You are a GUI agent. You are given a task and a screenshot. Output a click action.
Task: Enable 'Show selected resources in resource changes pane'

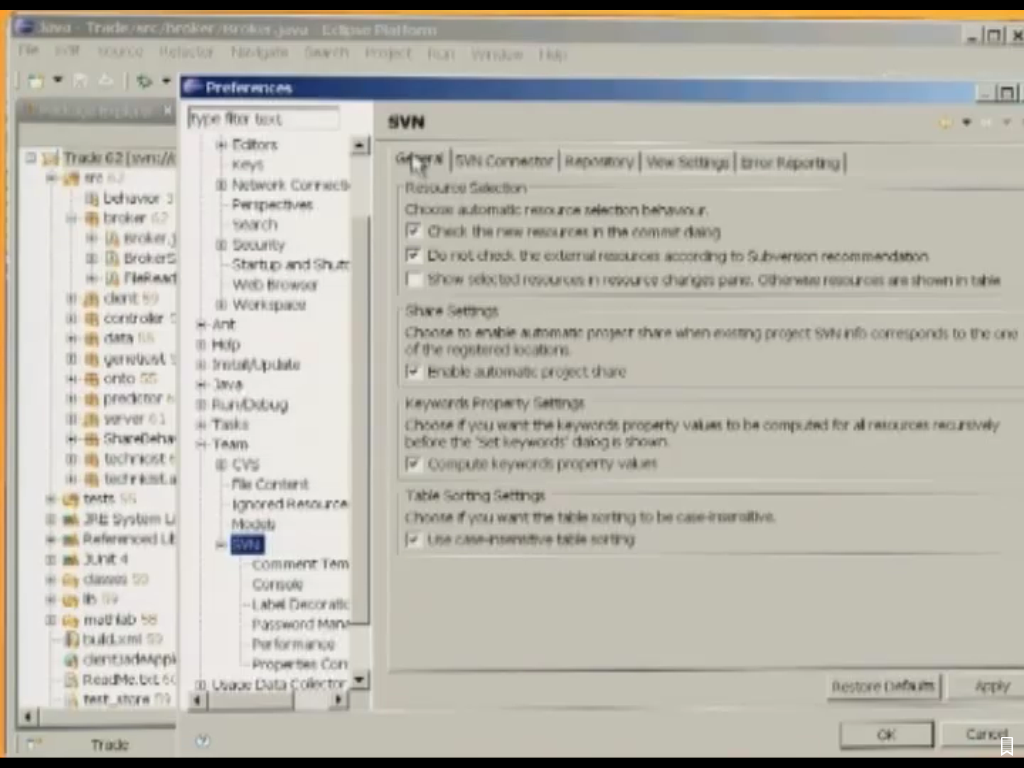pos(413,280)
